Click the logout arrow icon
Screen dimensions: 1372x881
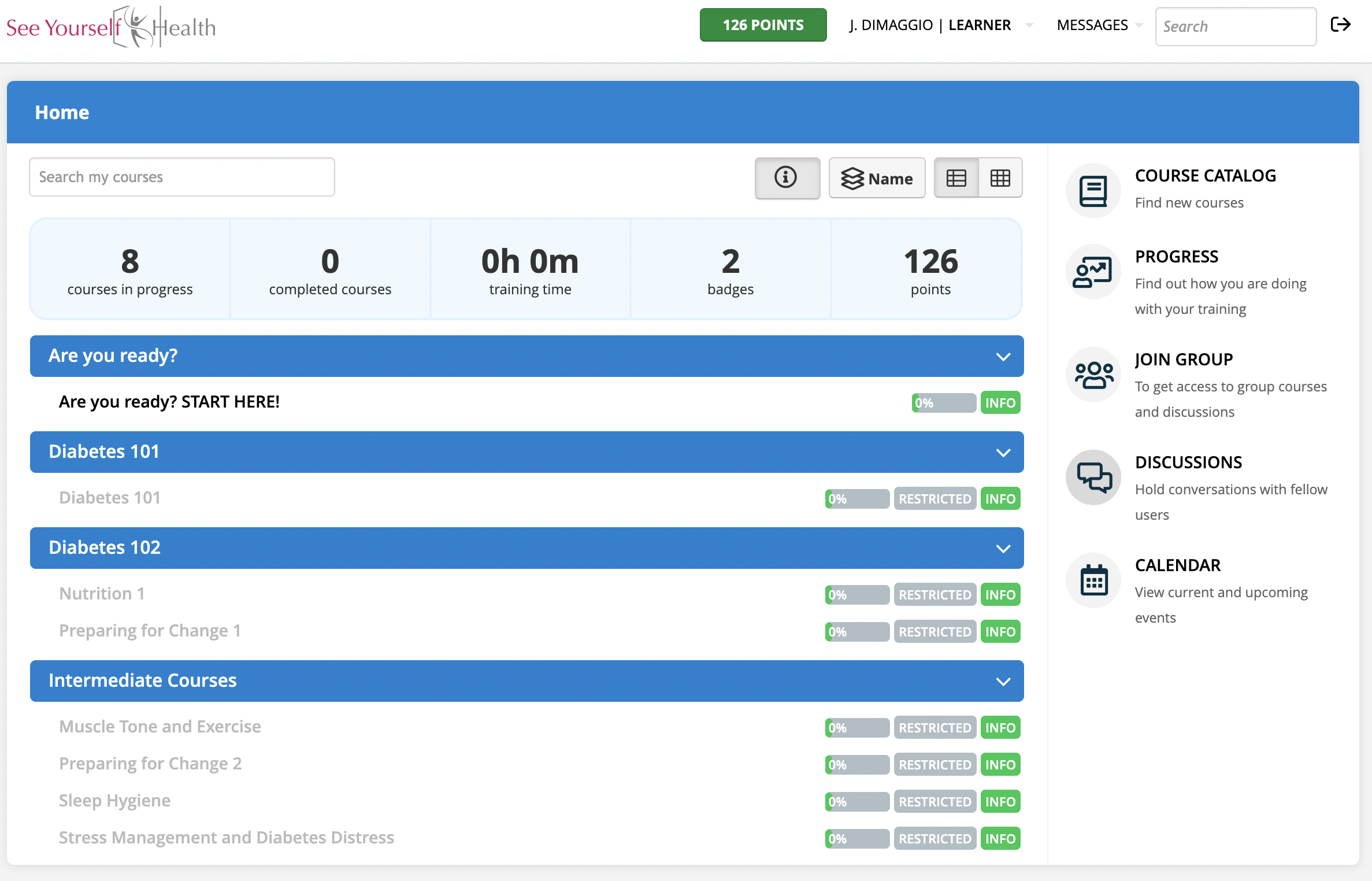point(1340,25)
